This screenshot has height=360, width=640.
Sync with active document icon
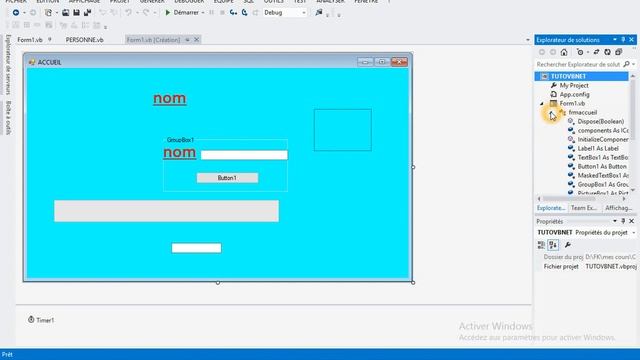tap(596, 52)
